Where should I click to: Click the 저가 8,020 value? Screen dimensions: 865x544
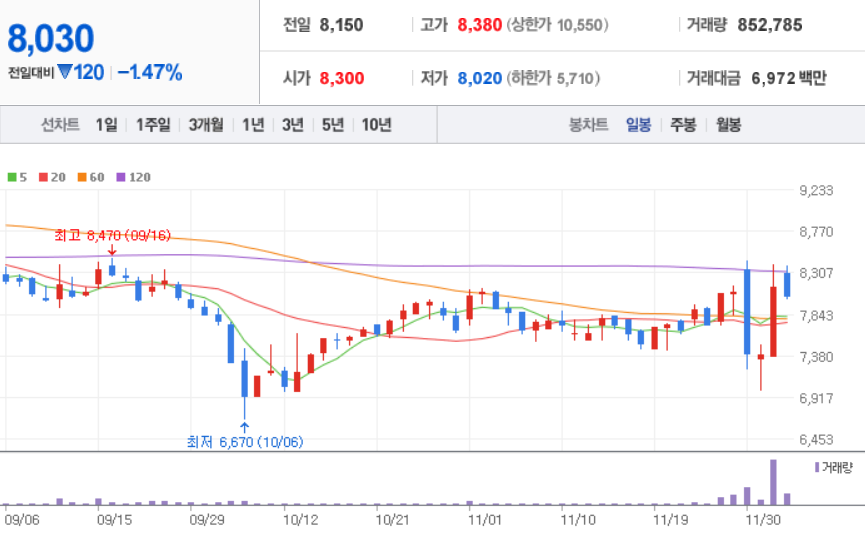coord(479,78)
